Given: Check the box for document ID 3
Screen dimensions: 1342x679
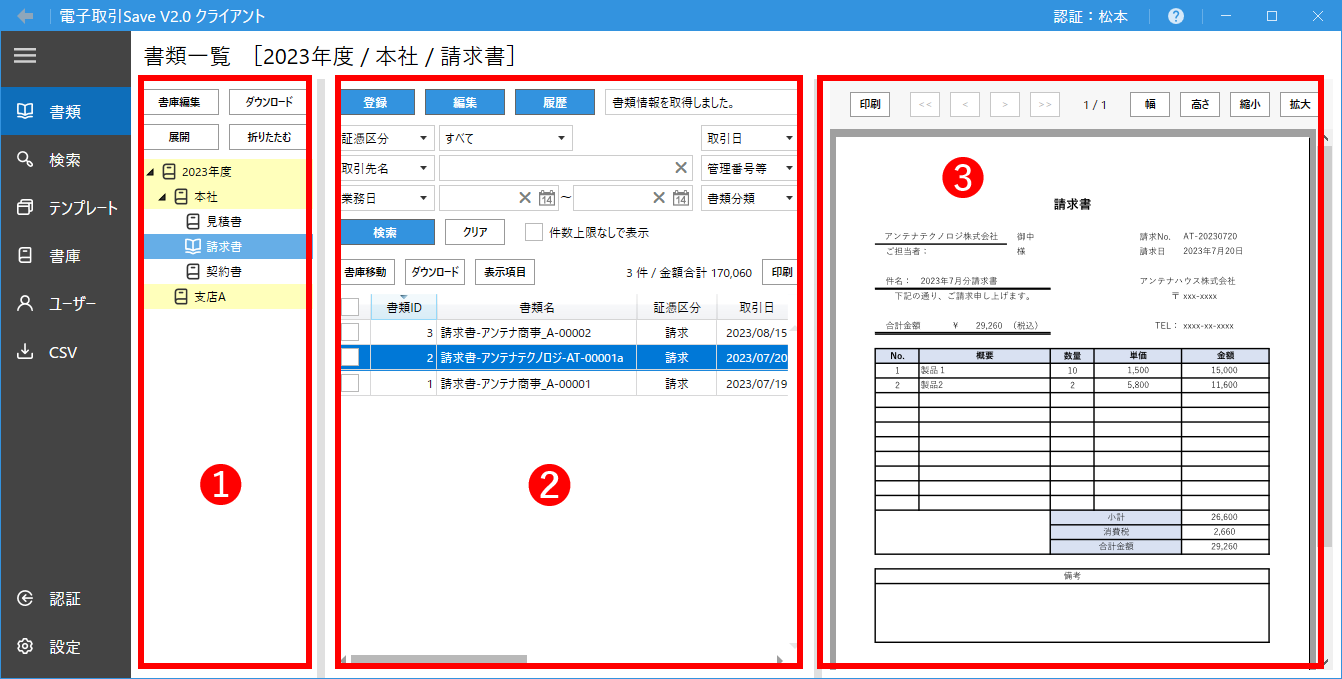Looking at the screenshot, I should [x=350, y=332].
